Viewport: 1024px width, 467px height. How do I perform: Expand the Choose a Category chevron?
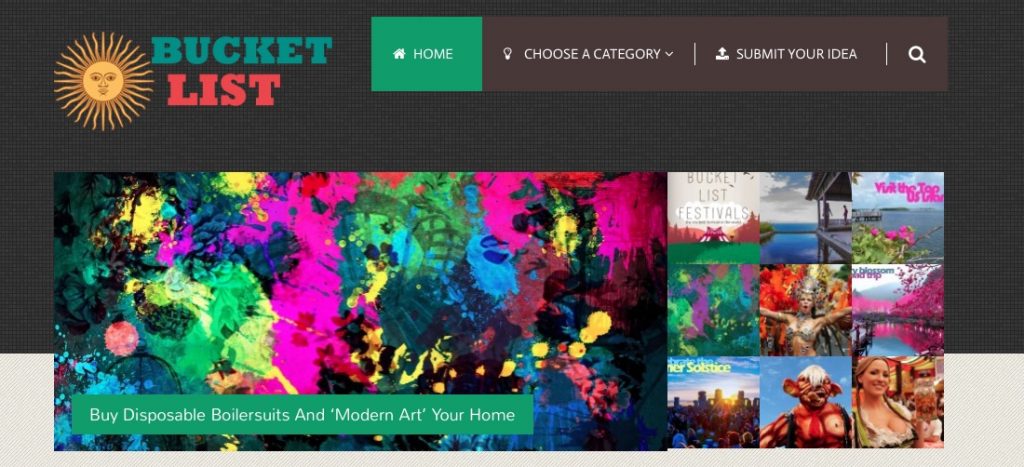coord(669,54)
